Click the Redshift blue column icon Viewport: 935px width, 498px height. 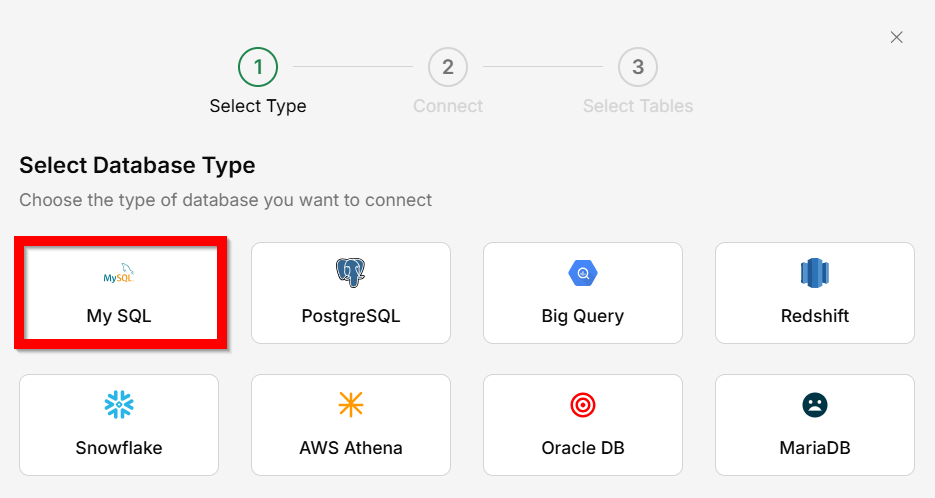[x=814, y=272]
